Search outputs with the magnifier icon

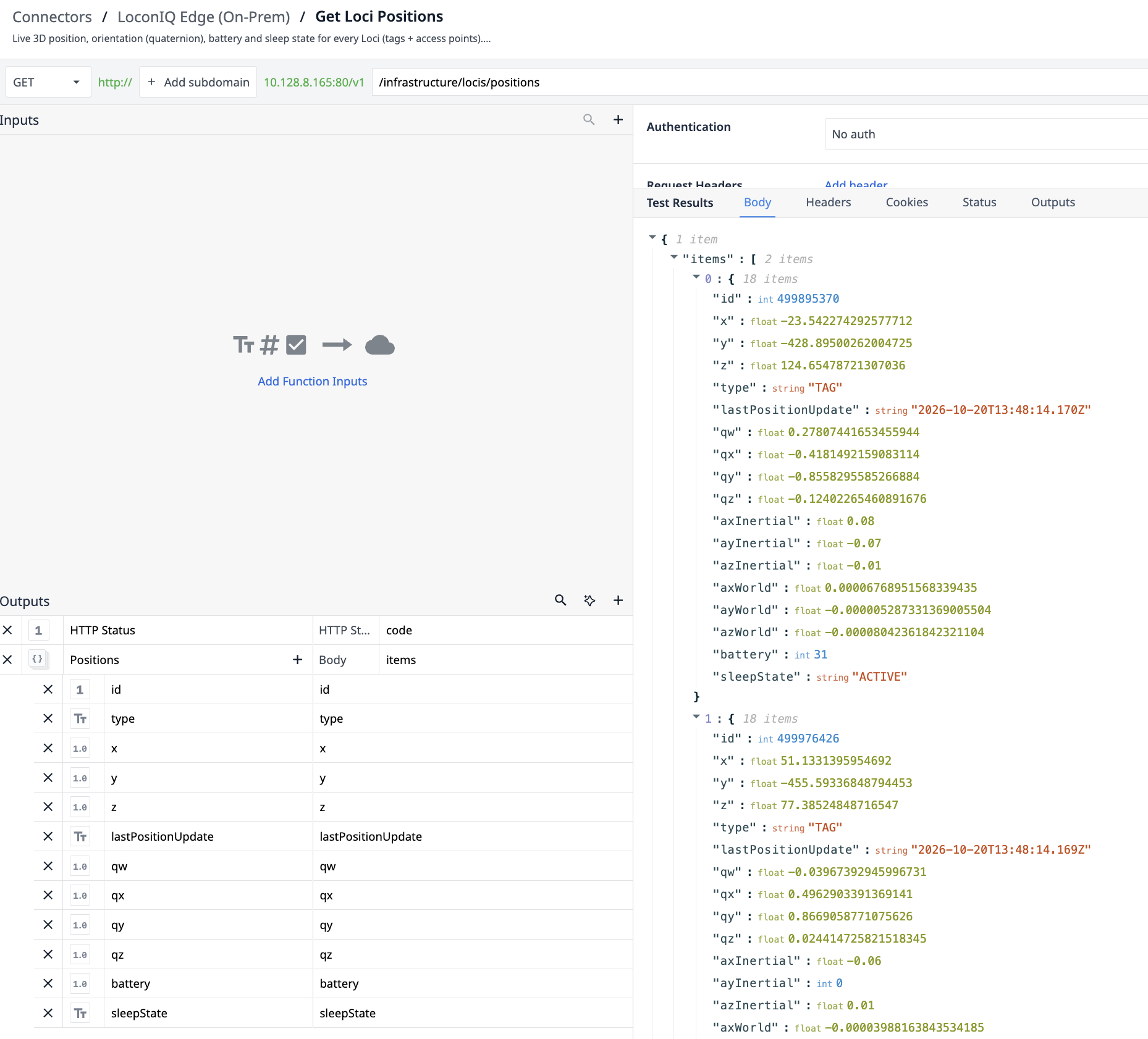(560, 600)
